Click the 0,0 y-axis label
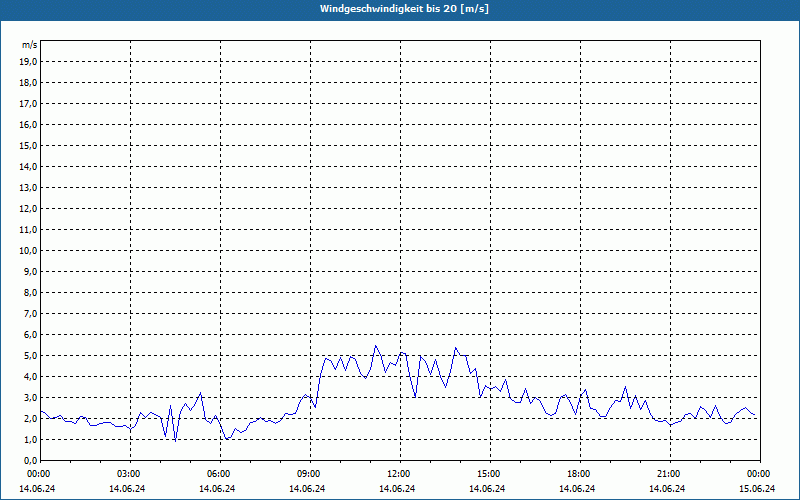This screenshot has width=800, height=500. (x=30, y=460)
